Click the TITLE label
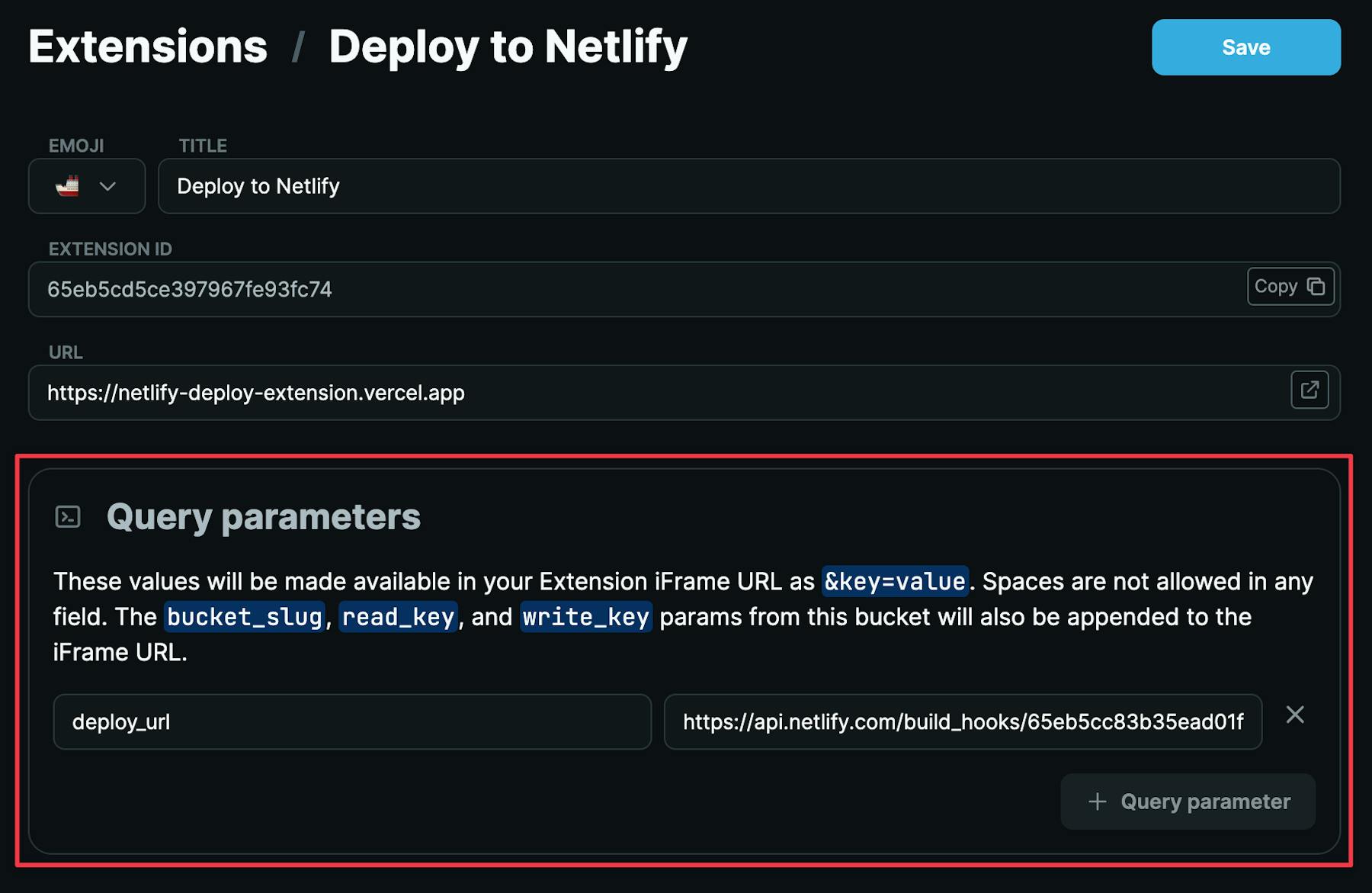The height and width of the screenshot is (893, 1372). pos(203,146)
